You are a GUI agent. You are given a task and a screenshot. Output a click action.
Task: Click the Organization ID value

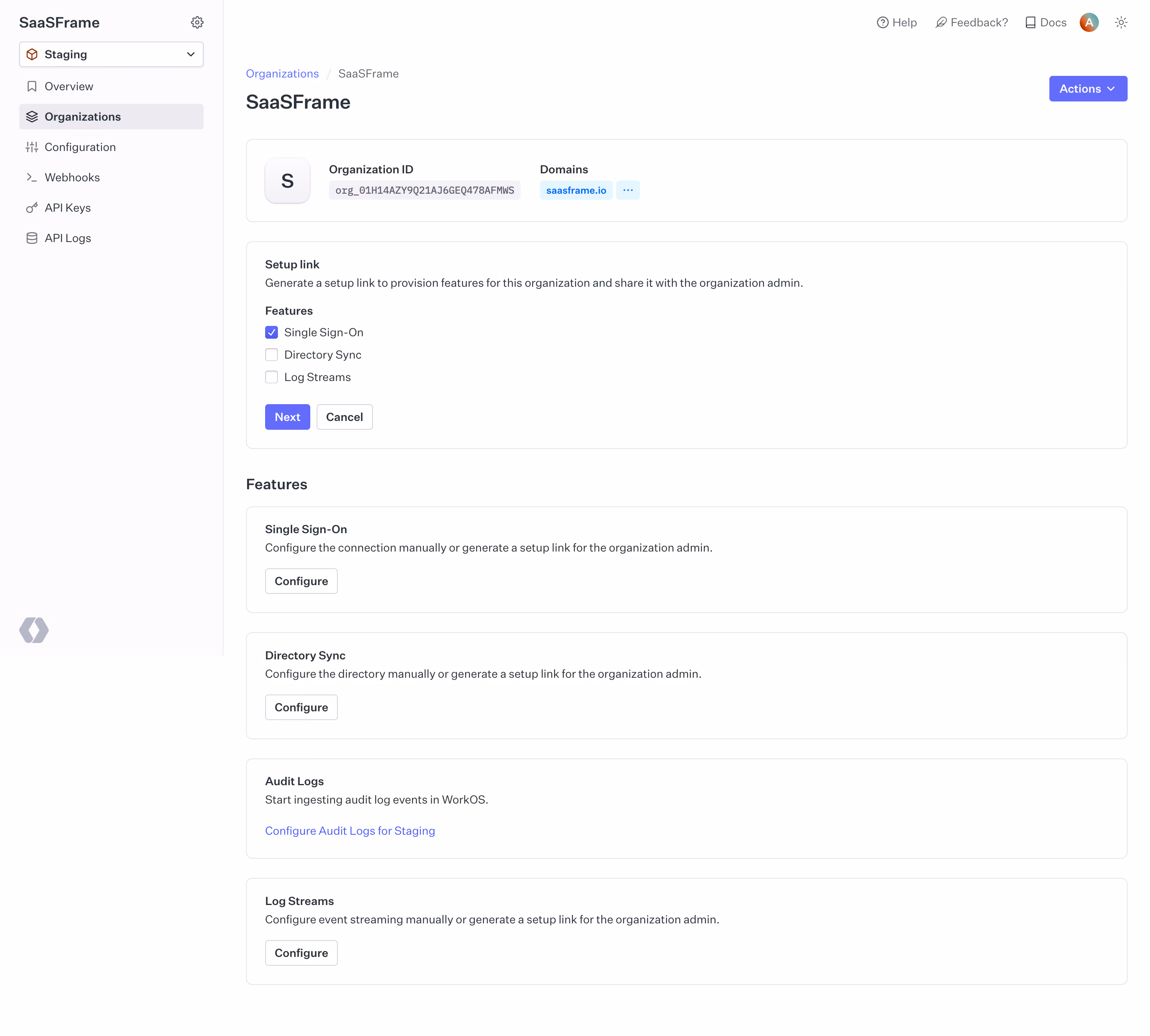point(424,190)
